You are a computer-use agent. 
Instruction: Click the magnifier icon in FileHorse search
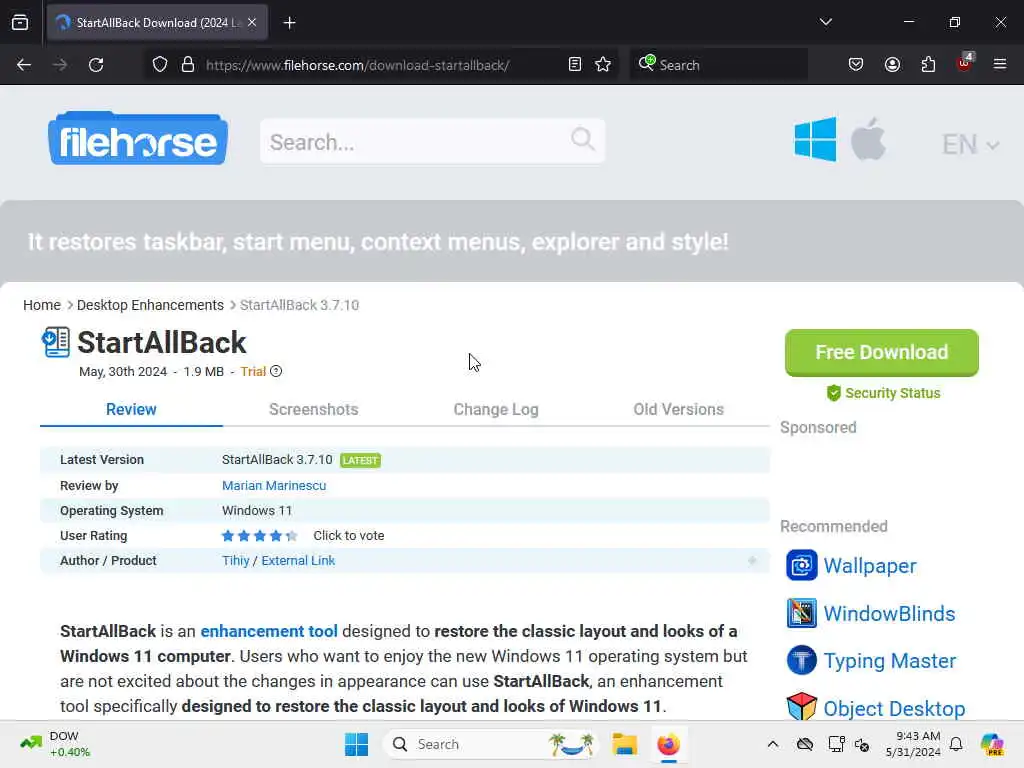583,139
